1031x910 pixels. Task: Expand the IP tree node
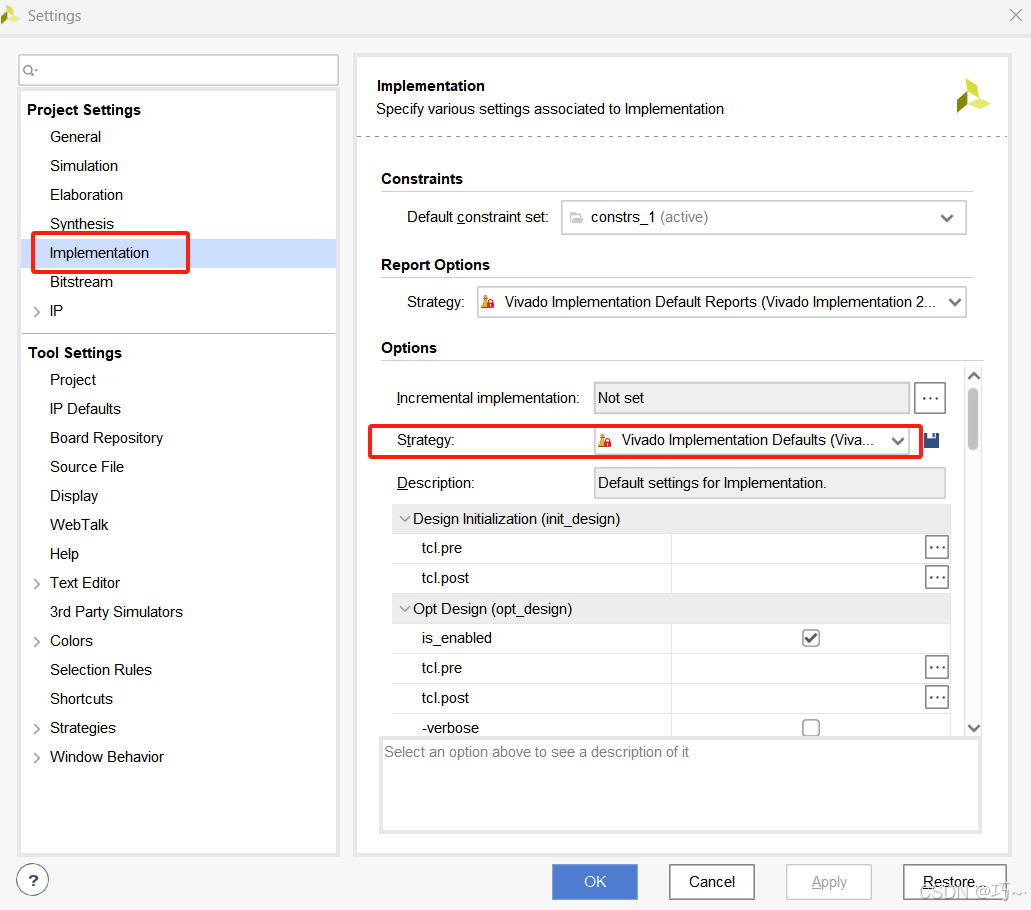(37, 312)
